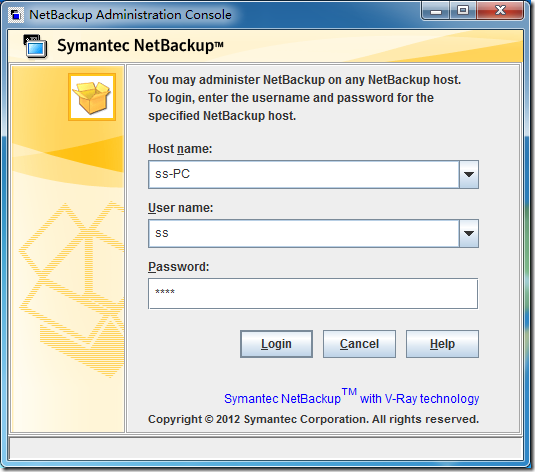Click the yellow open box icon

click(x=92, y=97)
